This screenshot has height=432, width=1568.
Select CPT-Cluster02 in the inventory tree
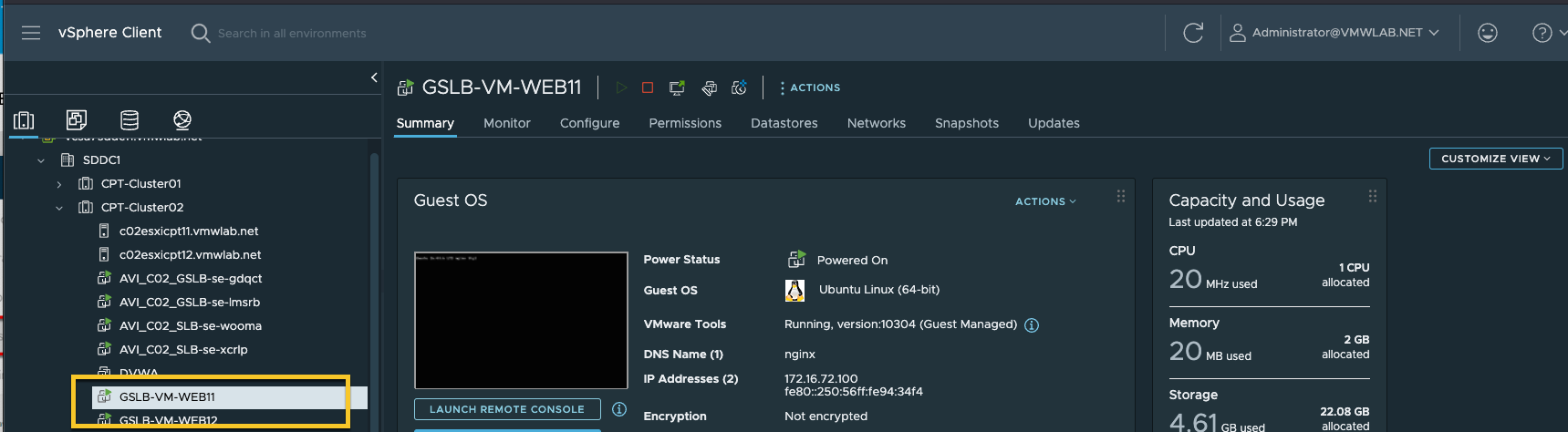coord(142,208)
